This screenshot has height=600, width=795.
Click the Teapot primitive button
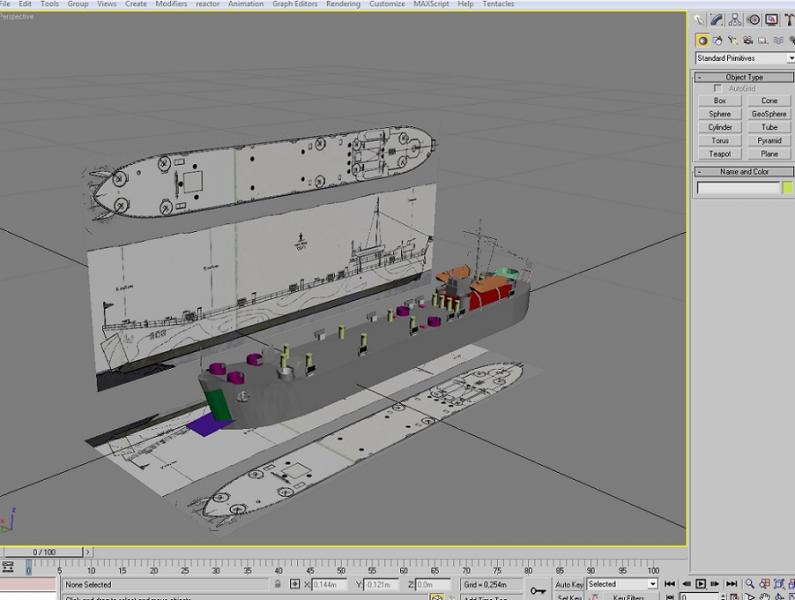tap(719, 154)
